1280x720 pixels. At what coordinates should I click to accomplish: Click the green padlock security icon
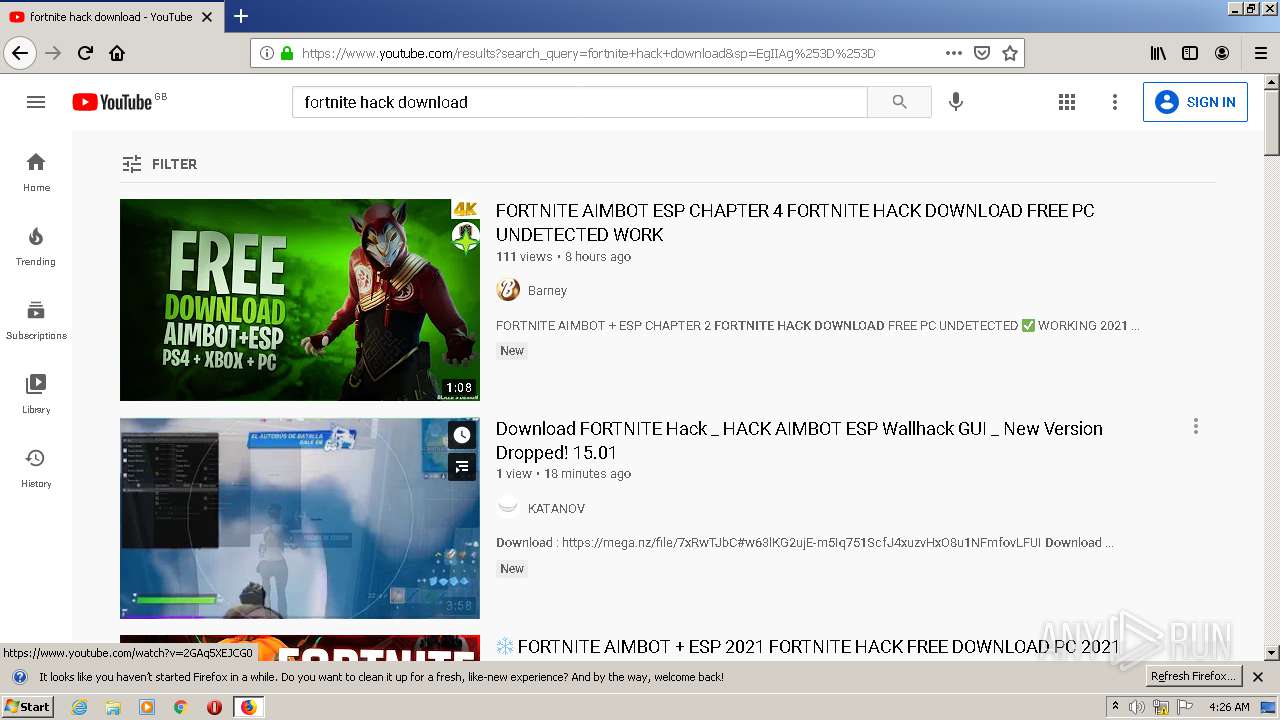(287, 53)
